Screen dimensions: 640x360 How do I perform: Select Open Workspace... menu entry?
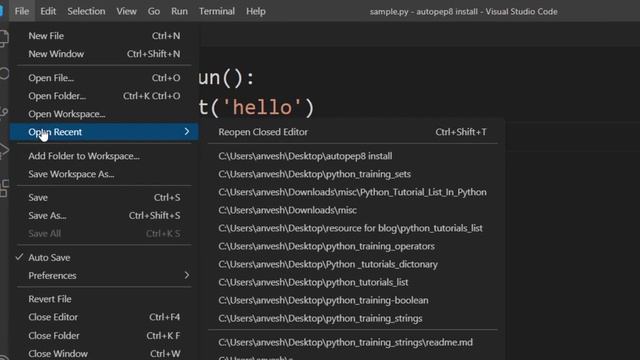(x=104, y=114)
